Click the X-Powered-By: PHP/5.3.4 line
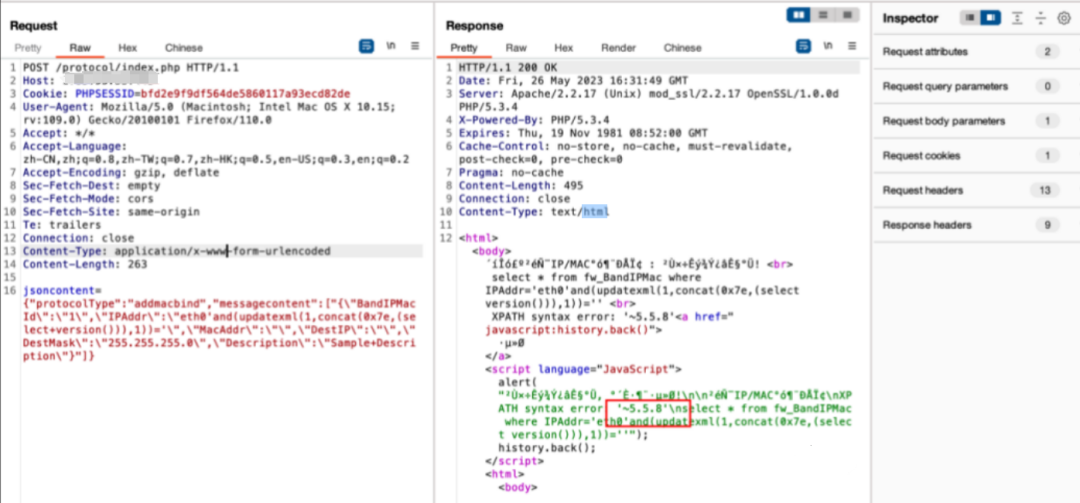 click(534, 119)
